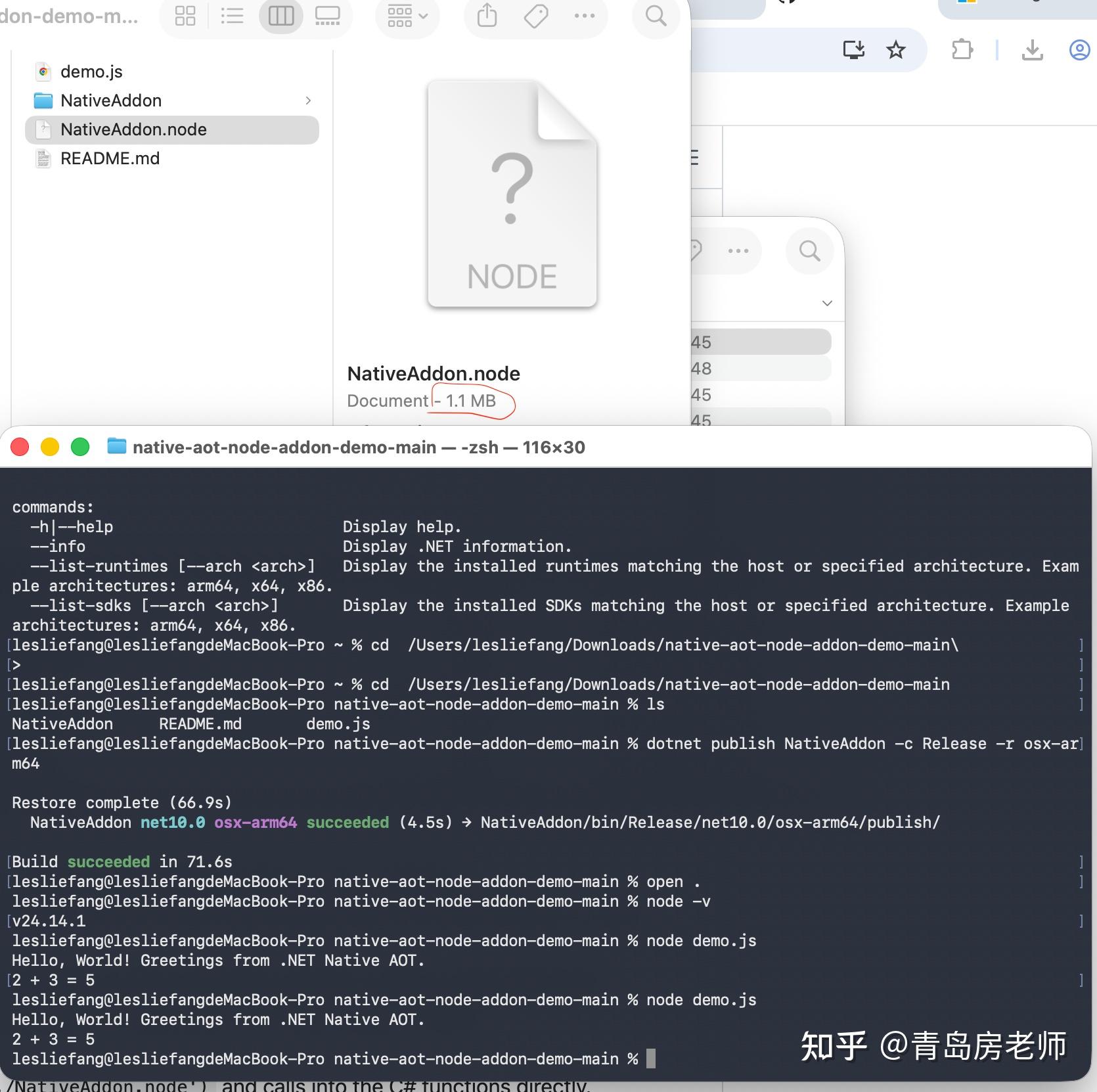The width and height of the screenshot is (1097, 1092).
Task: Open browser profile avatar icon
Action: [1079, 49]
